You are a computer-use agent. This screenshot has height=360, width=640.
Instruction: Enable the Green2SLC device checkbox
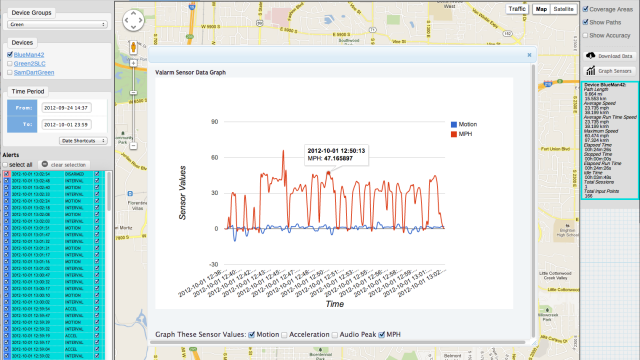tap(10, 63)
